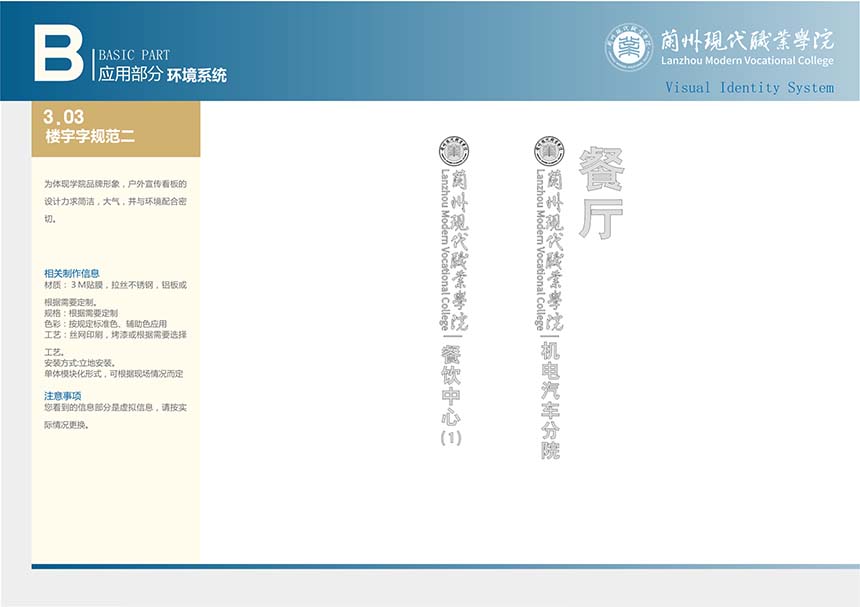Click the round emblem atop the right sign

pyautogui.click(x=548, y=152)
